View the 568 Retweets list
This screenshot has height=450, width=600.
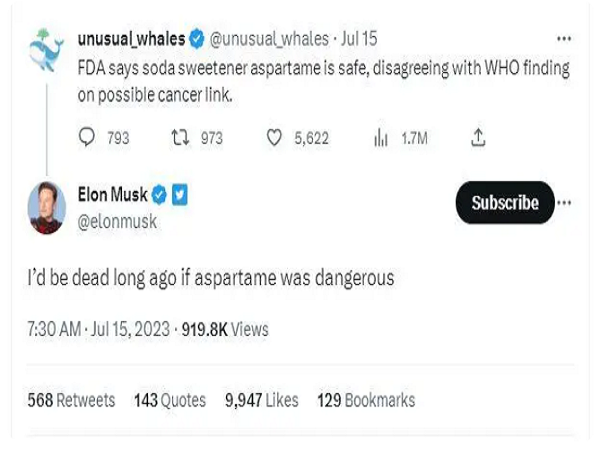(71, 400)
